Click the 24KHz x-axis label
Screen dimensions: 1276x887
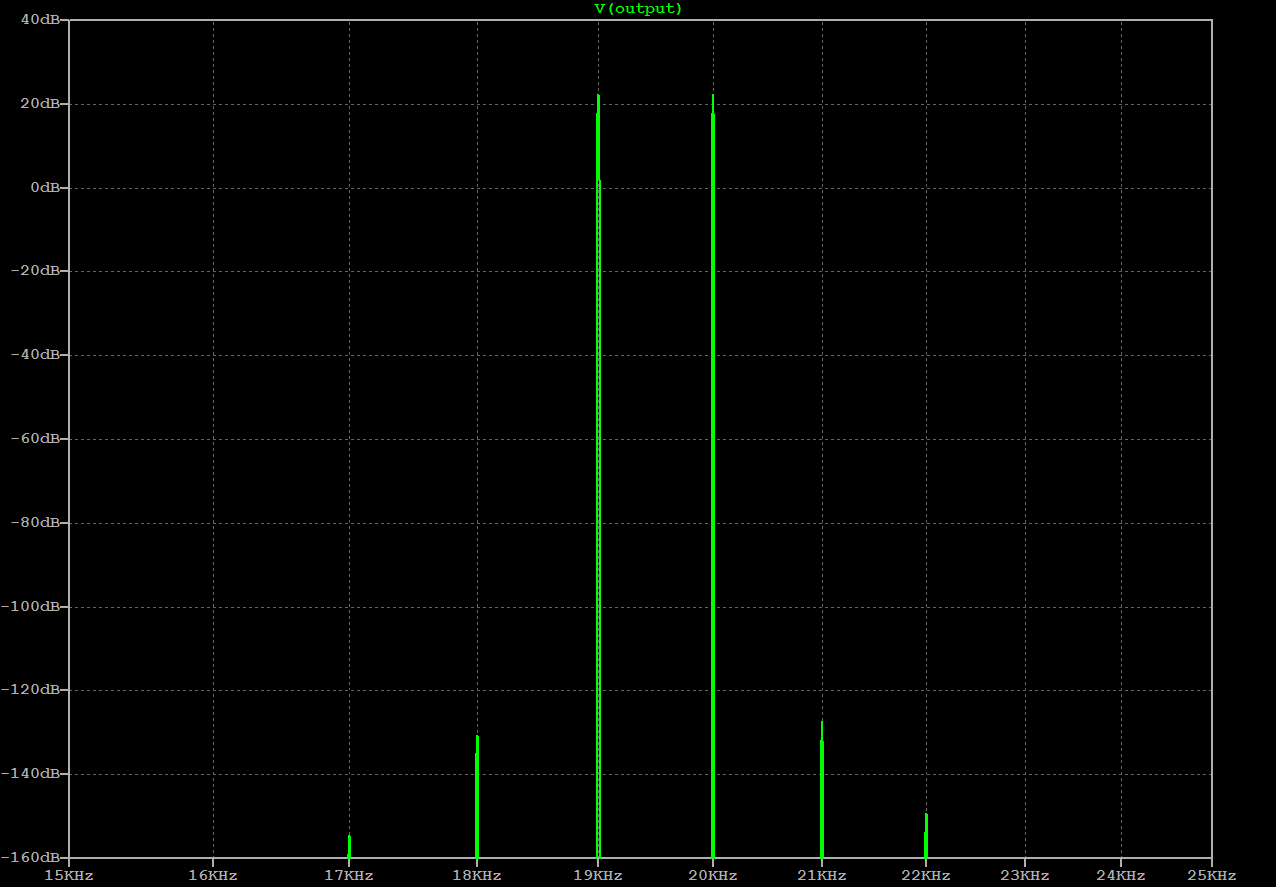[1121, 876]
